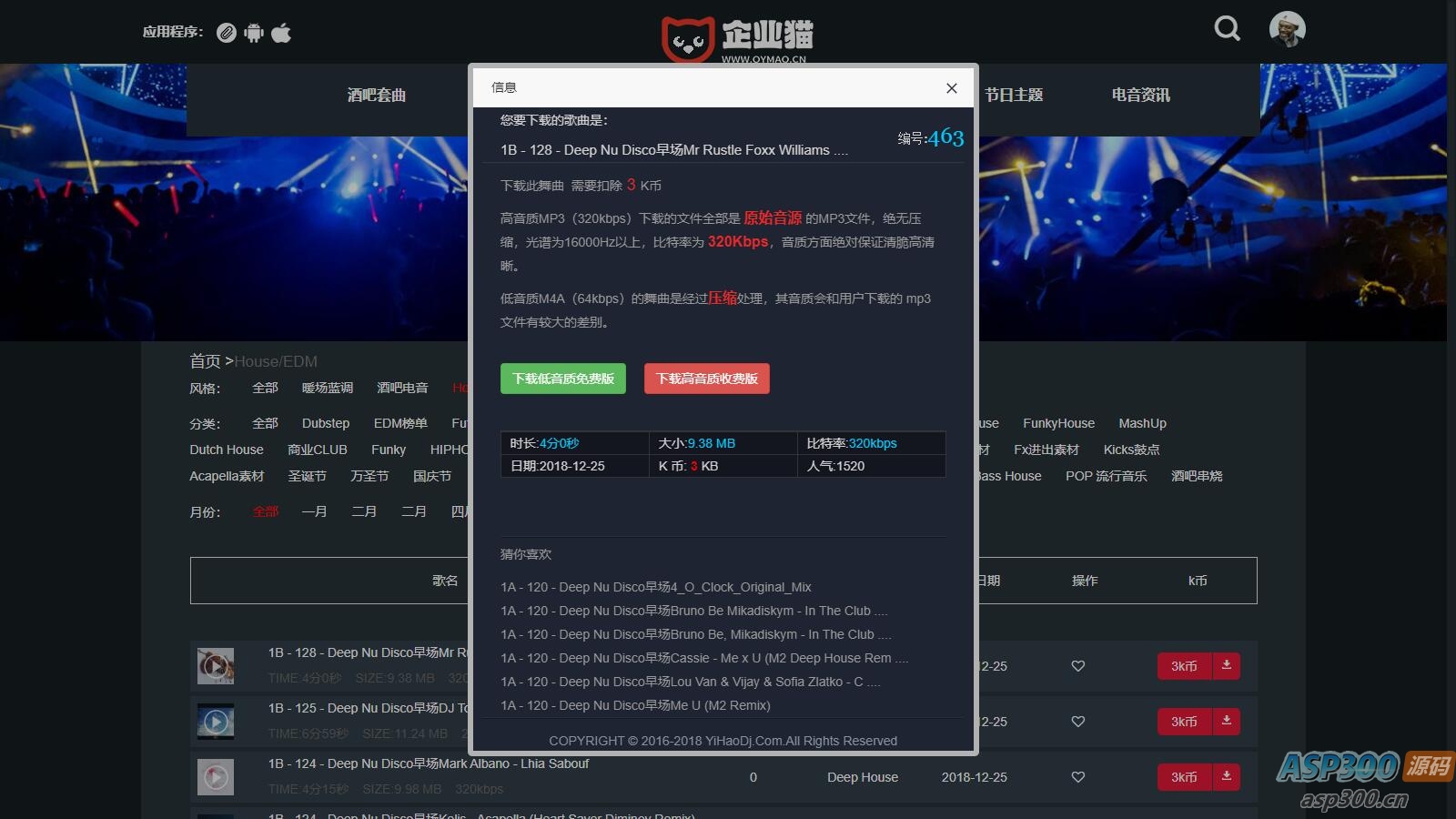Image resolution: width=1456 pixels, height=819 pixels.
Task: Select the Apple app download icon
Action: click(x=281, y=33)
